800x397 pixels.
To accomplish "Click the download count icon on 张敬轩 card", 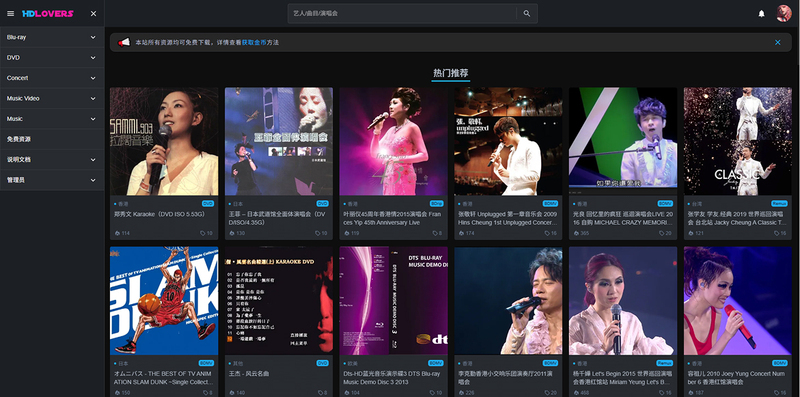I will (x=461, y=233).
